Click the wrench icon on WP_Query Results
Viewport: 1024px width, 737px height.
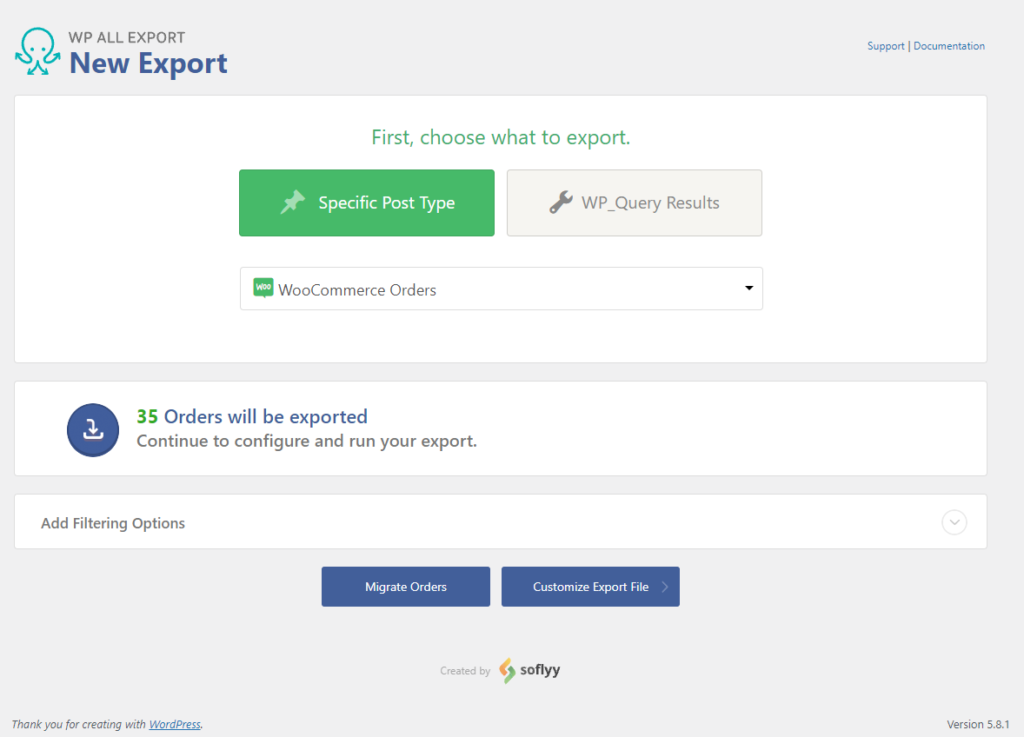click(x=561, y=202)
